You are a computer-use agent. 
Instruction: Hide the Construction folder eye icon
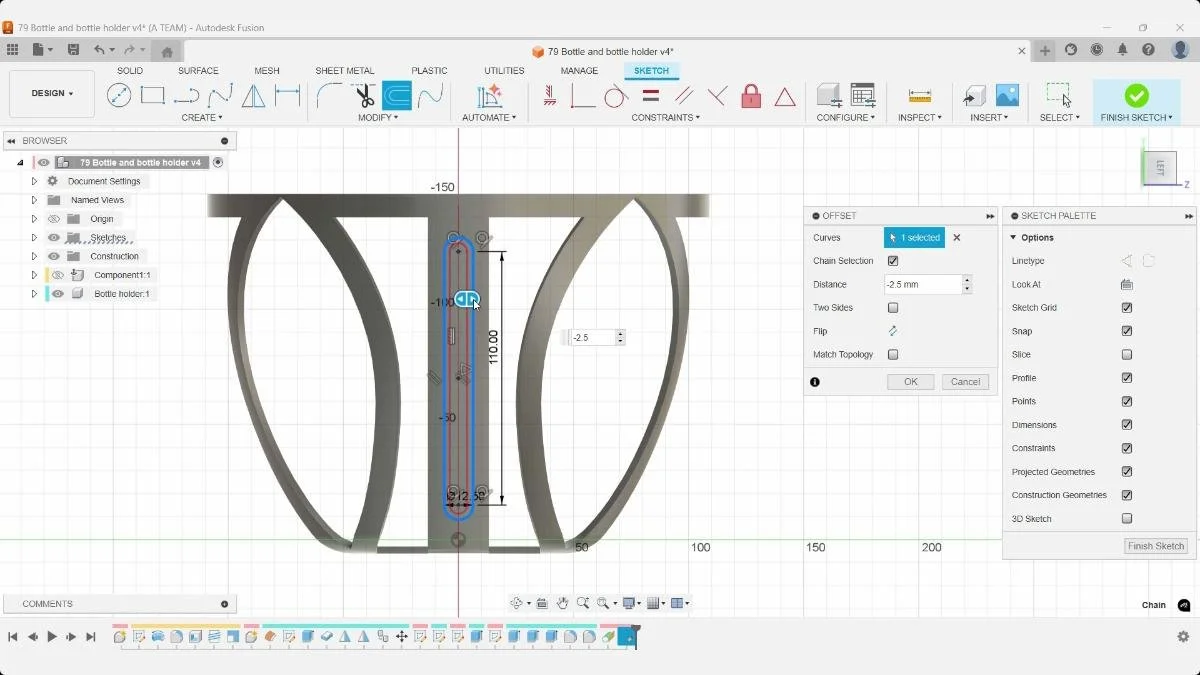coord(54,256)
